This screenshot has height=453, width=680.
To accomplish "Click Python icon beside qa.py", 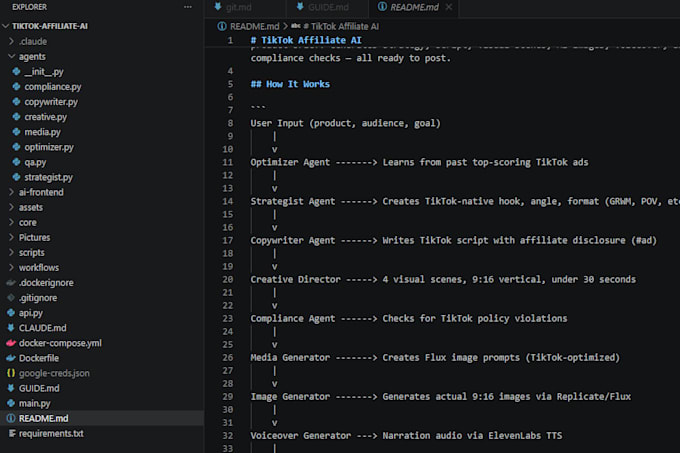I will click(x=16, y=162).
